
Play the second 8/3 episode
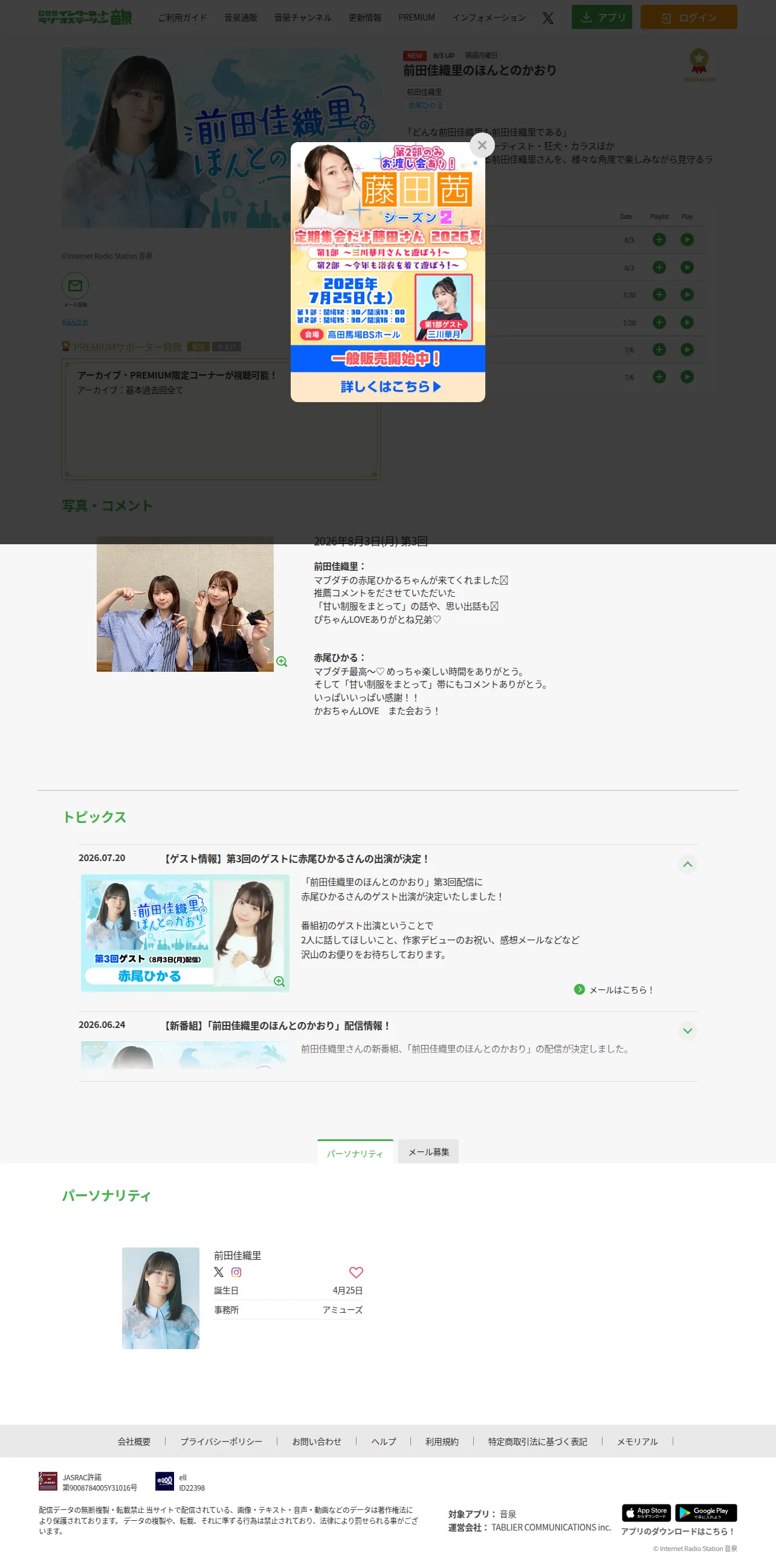[x=687, y=267]
